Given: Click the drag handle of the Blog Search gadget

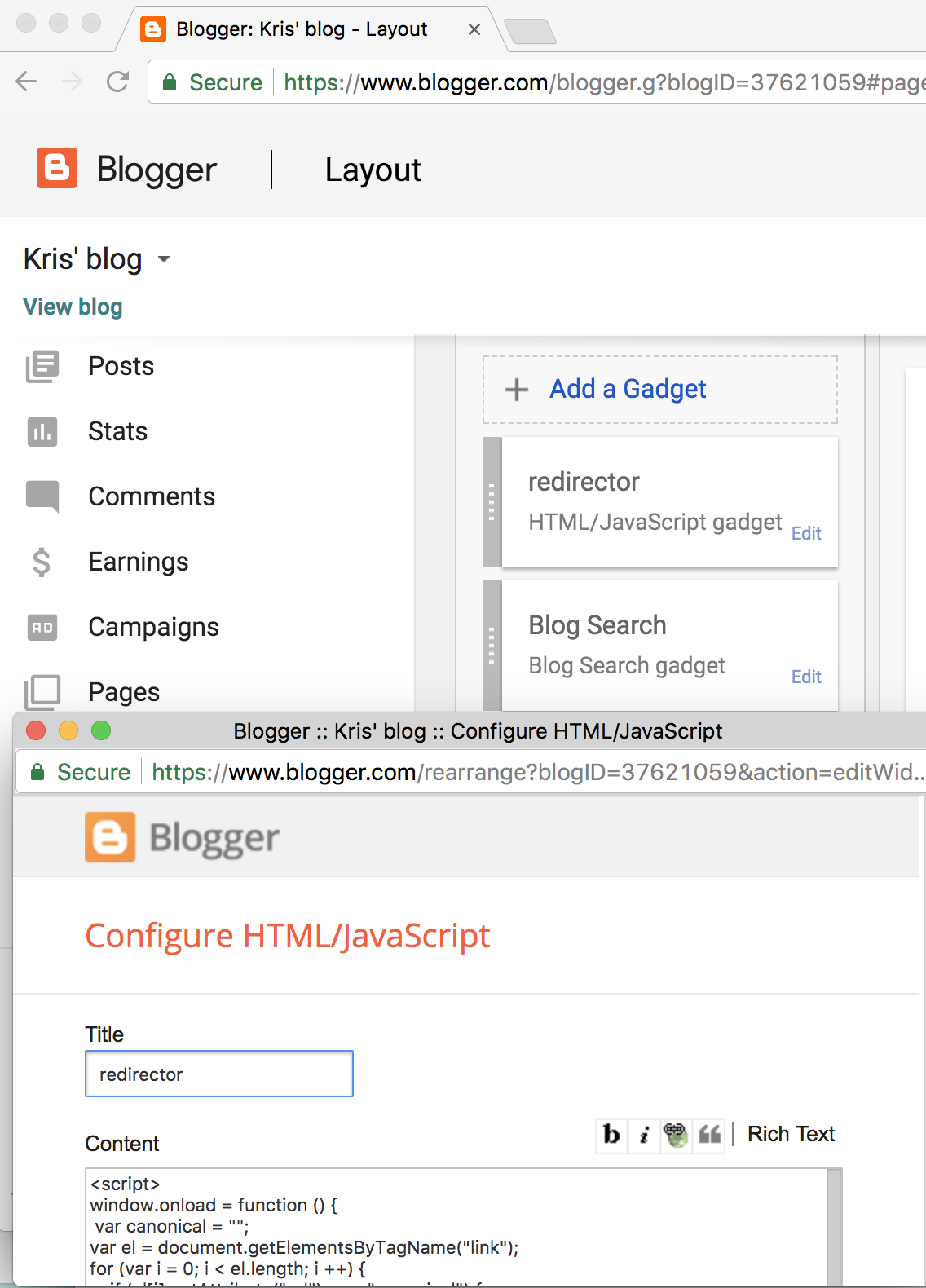Looking at the screenshot, I should click(x=492, y=646).
